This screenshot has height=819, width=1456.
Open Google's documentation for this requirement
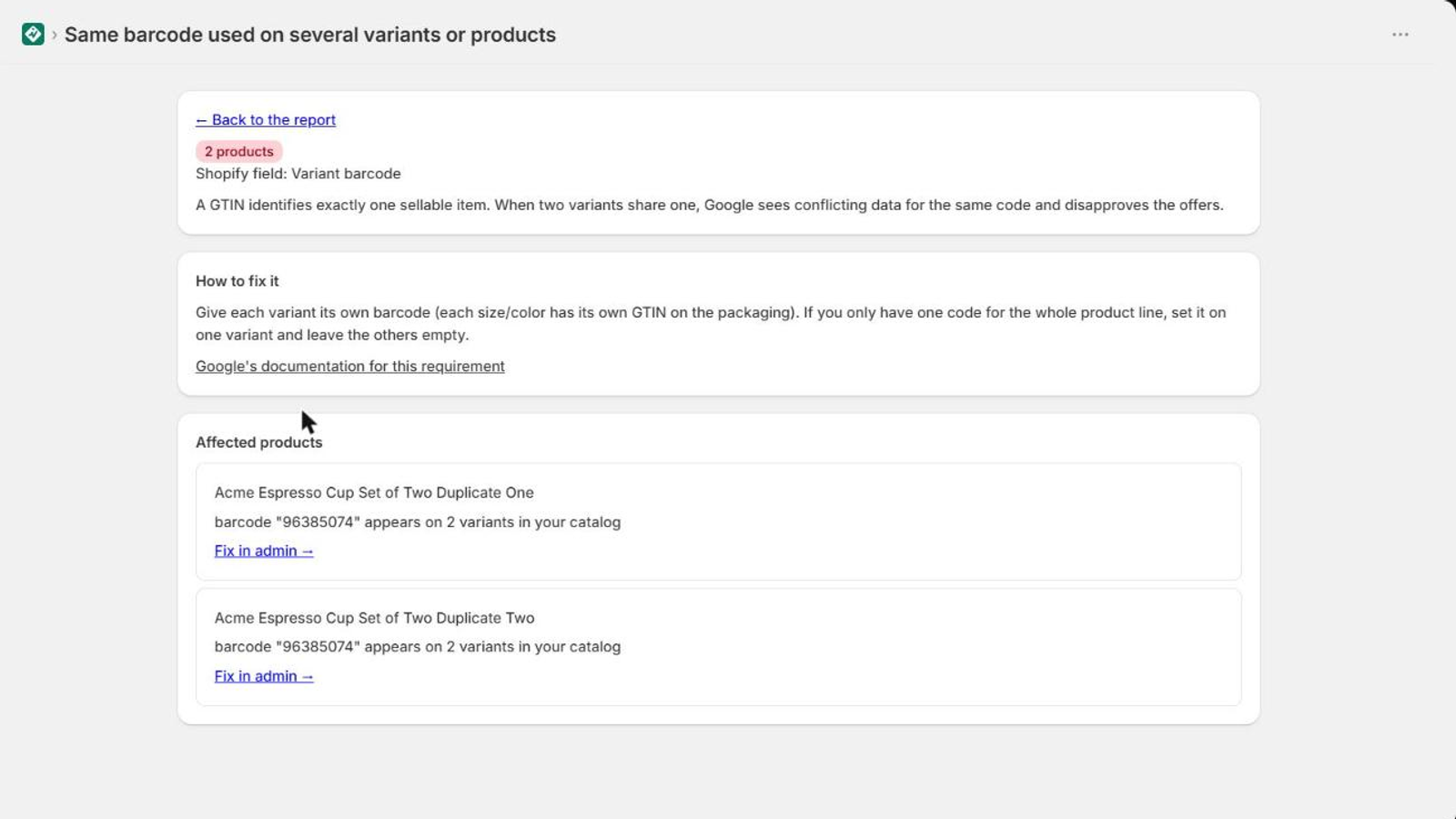(349, 366)
